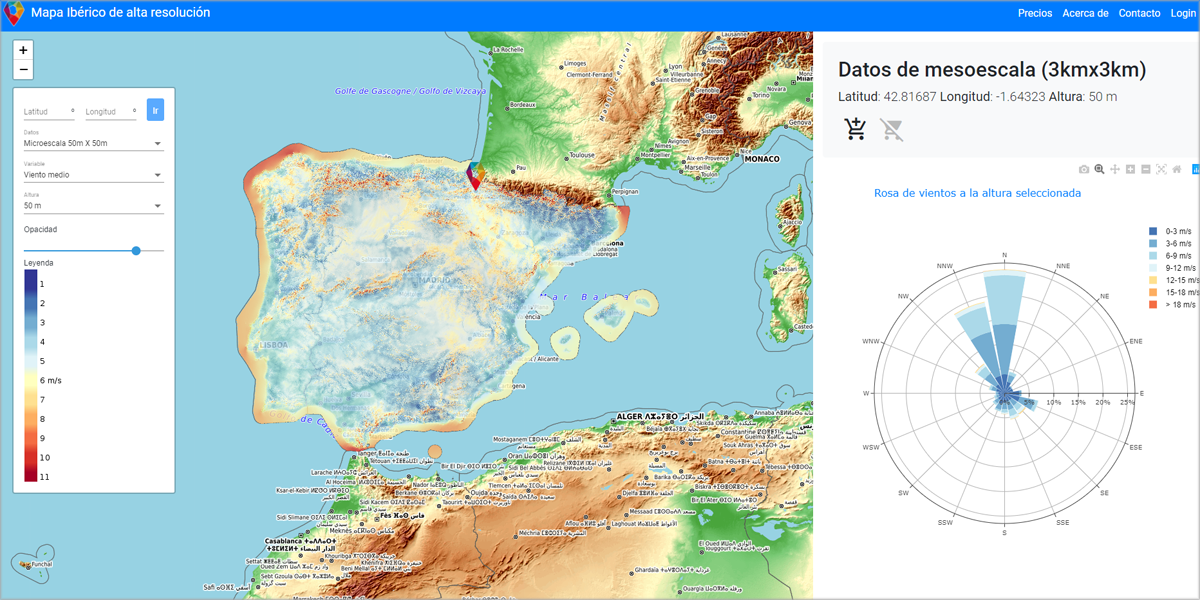
Task: Click the Perpignan label on the map
Action: pyautogui.click(x=623, y=190)
